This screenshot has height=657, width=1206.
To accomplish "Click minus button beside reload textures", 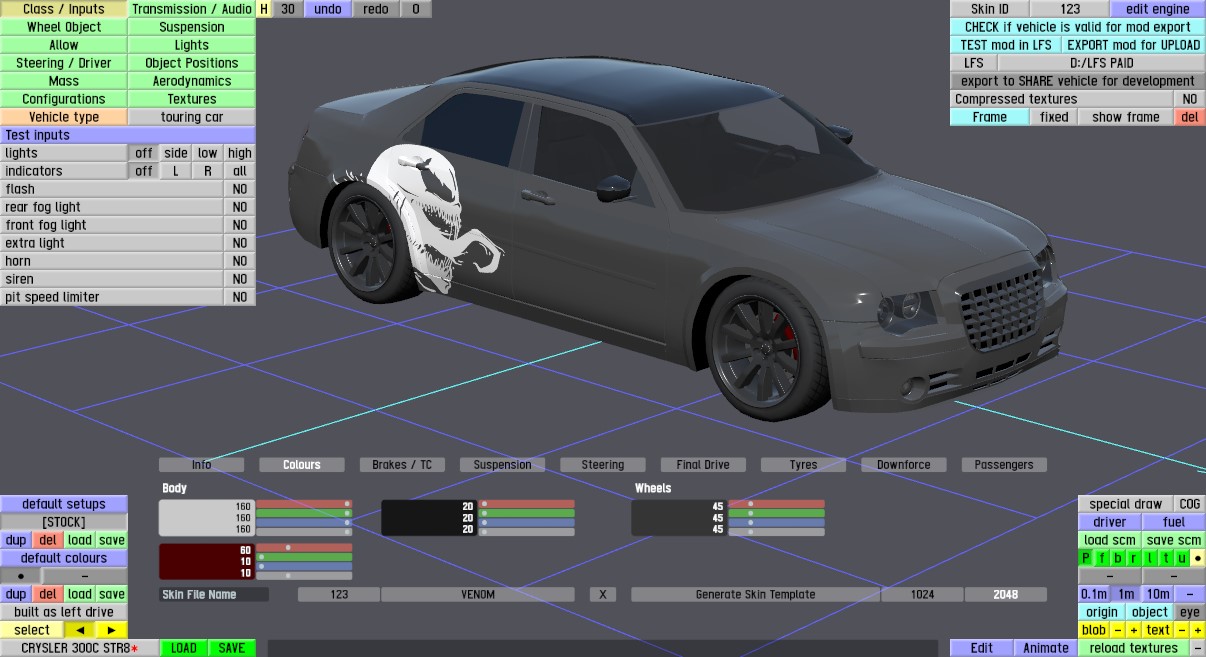I will [x=1198, y=648].
